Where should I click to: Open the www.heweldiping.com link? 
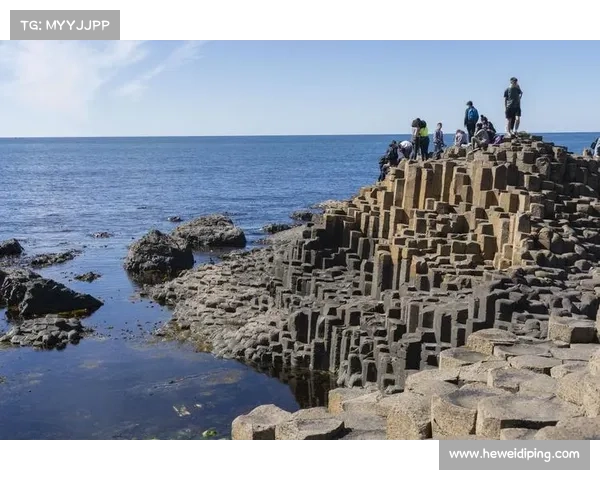[x=513, y=454]
